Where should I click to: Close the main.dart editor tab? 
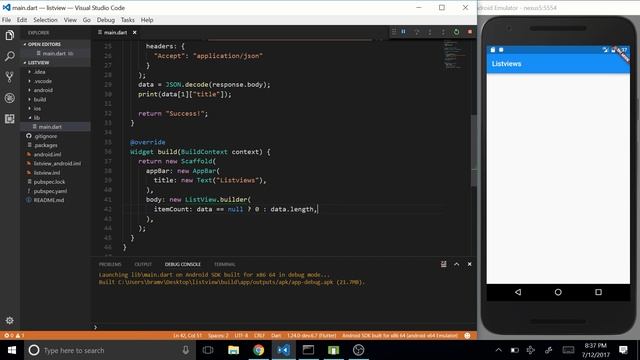[x=134, y=32]
